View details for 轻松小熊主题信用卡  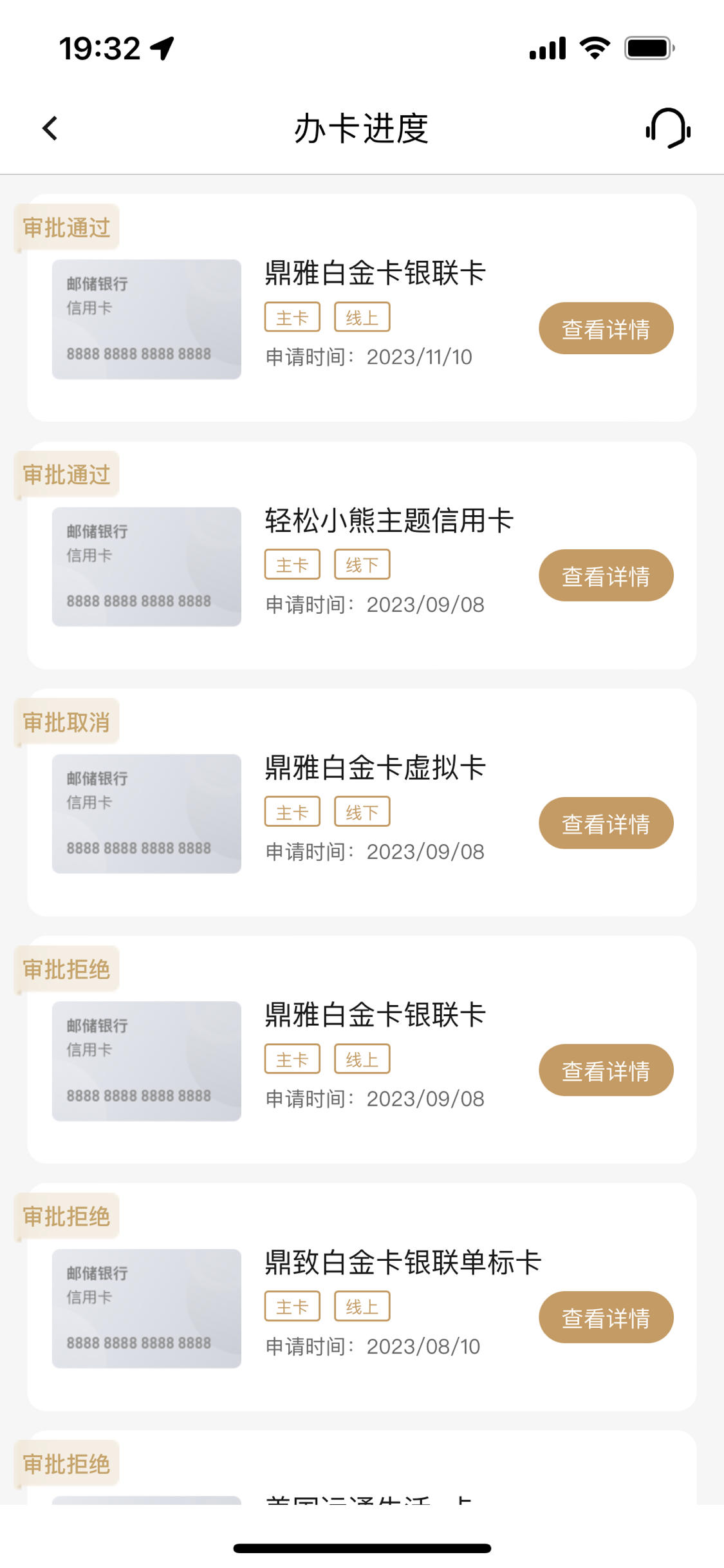click(606, 576)
